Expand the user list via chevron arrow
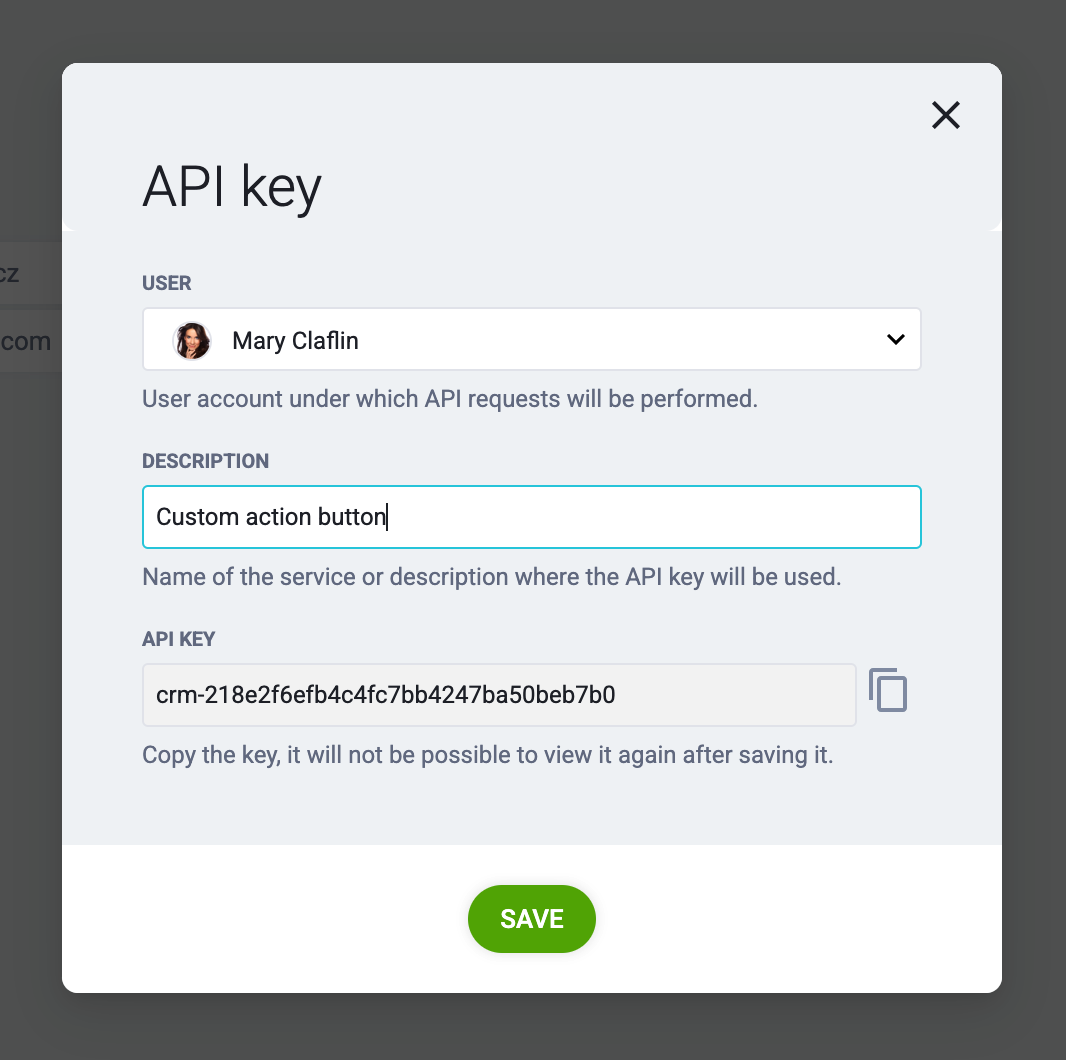The width and height of the screenshot is (1066, 1060). click(x=896, y=339)
